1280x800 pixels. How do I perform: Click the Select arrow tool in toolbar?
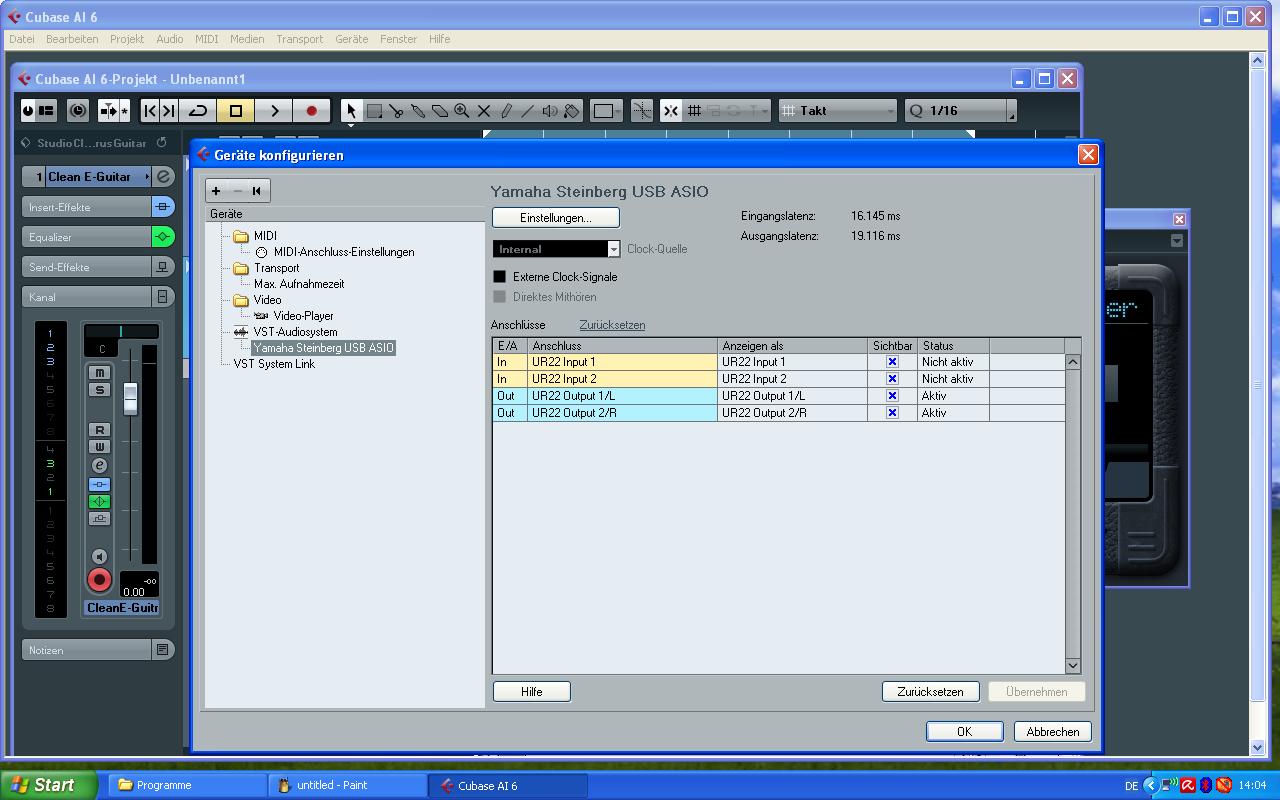coord(351,111)
